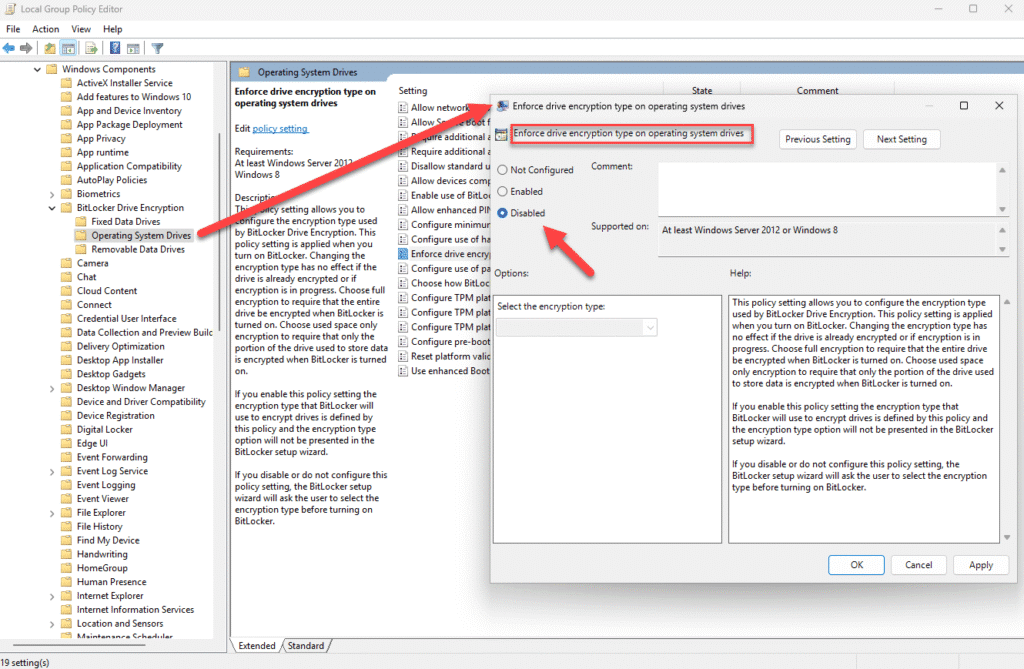Switch to the Standard tab
This screenshot has width=1024, height=669.
pos(306,645)
